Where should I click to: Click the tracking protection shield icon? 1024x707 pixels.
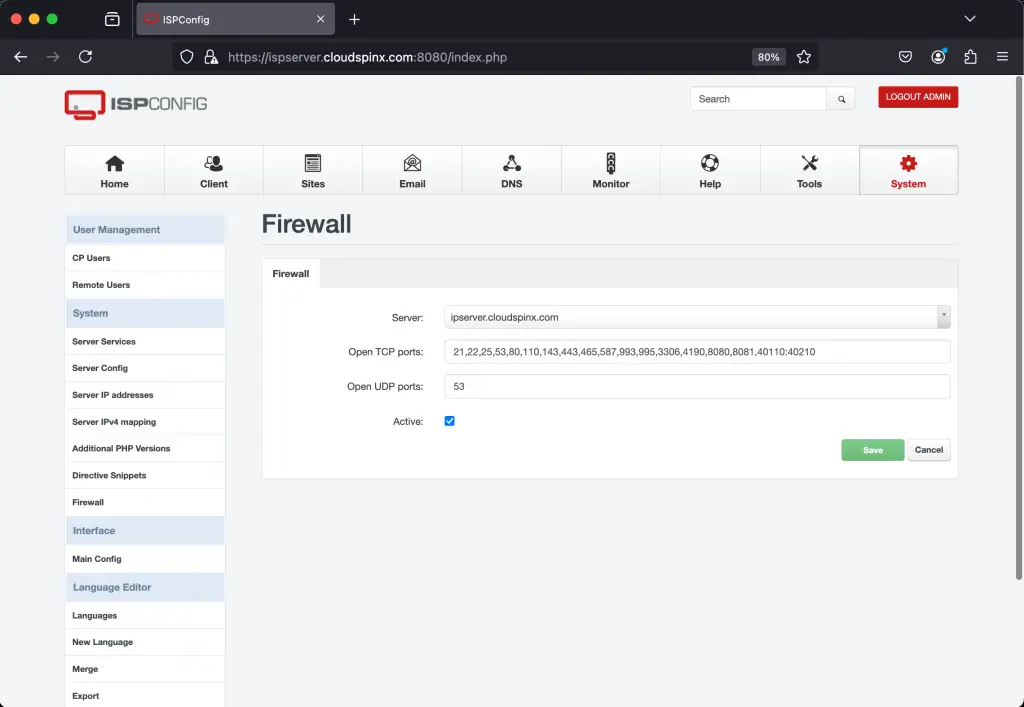pyautogui.click(x=186, y=57)
